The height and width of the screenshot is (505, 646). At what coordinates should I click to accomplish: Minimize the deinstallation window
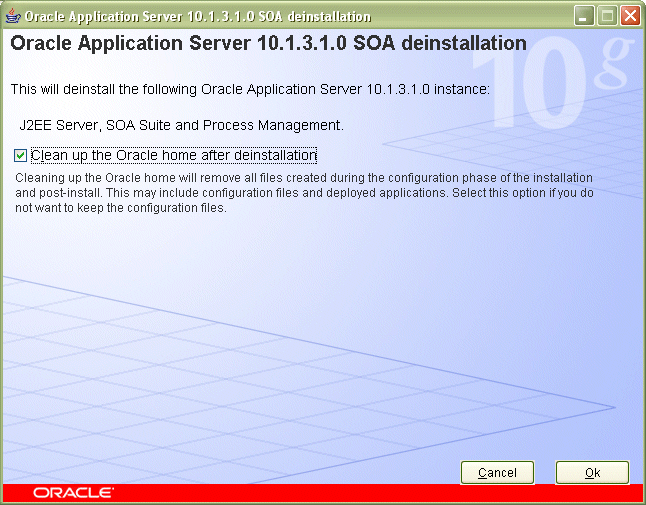pyautogui.click(x=584, y=16)
